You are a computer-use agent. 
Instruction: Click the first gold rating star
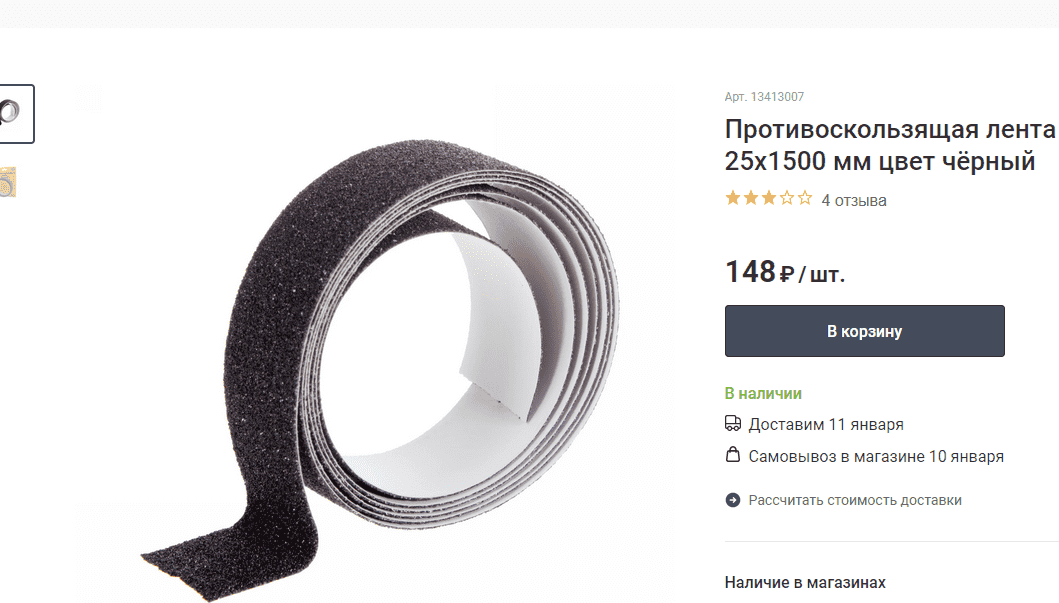tap(733, 199)
